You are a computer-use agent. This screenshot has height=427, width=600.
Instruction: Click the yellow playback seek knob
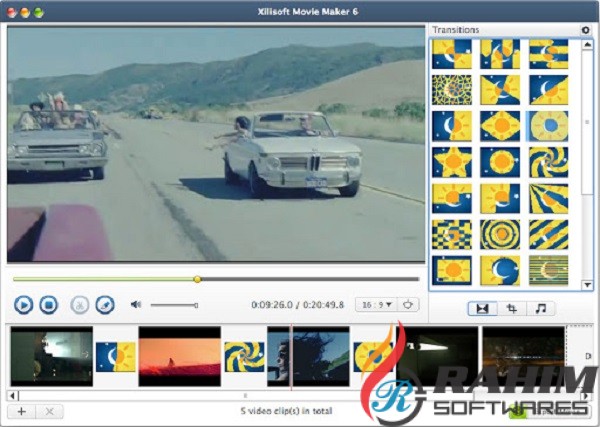coord(197,279)
